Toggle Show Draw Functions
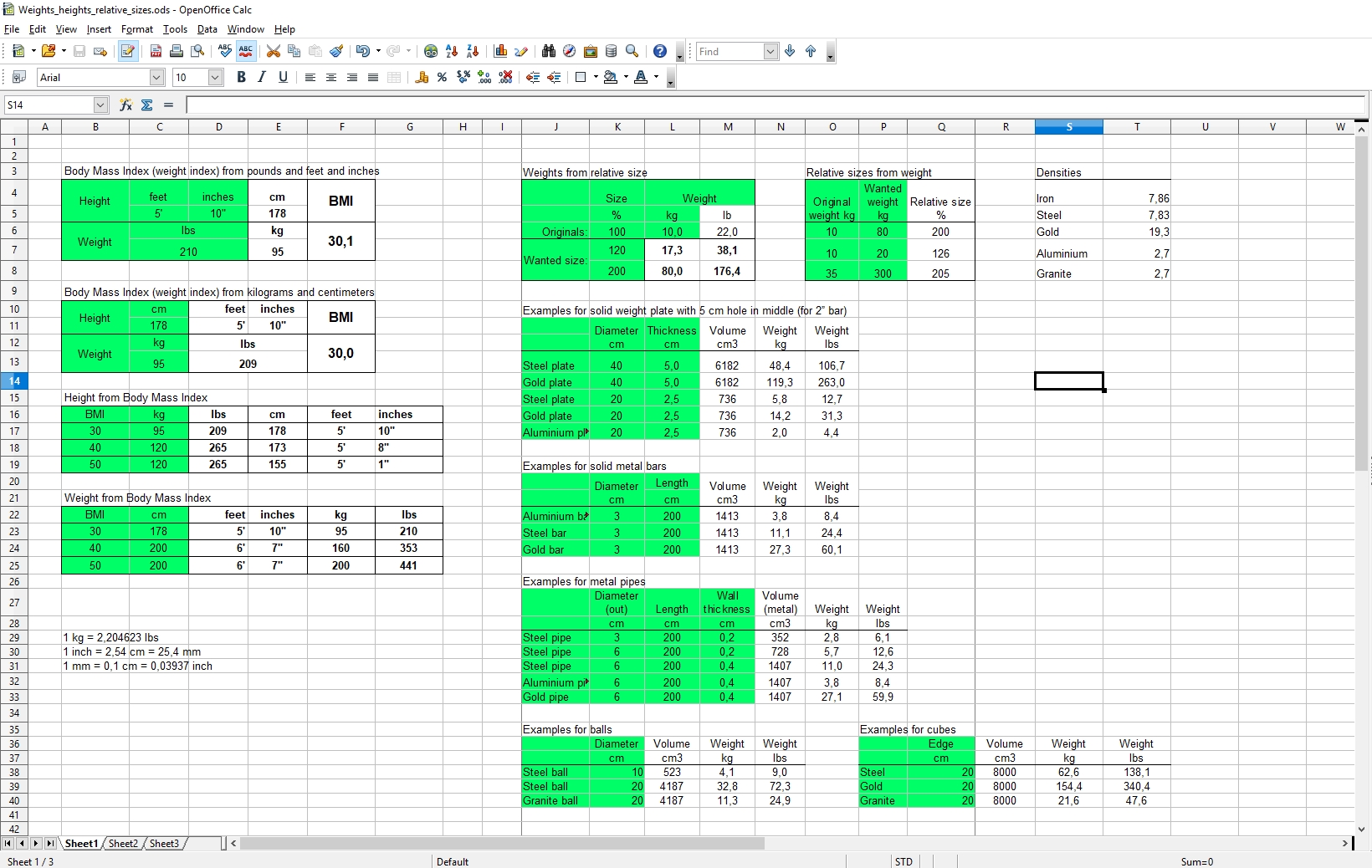Screen dimensions: 1372x868 521,51
